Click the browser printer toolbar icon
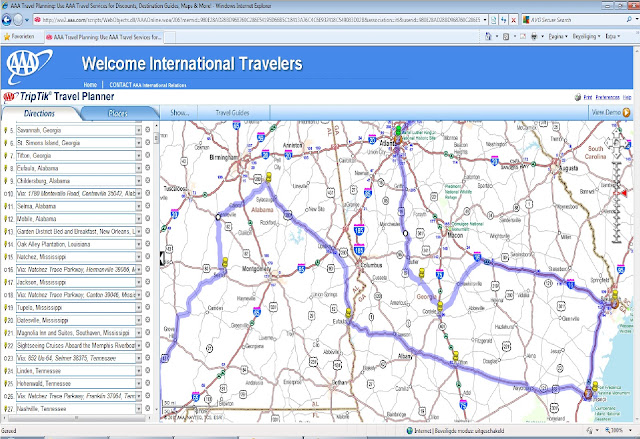 point(534,36)
